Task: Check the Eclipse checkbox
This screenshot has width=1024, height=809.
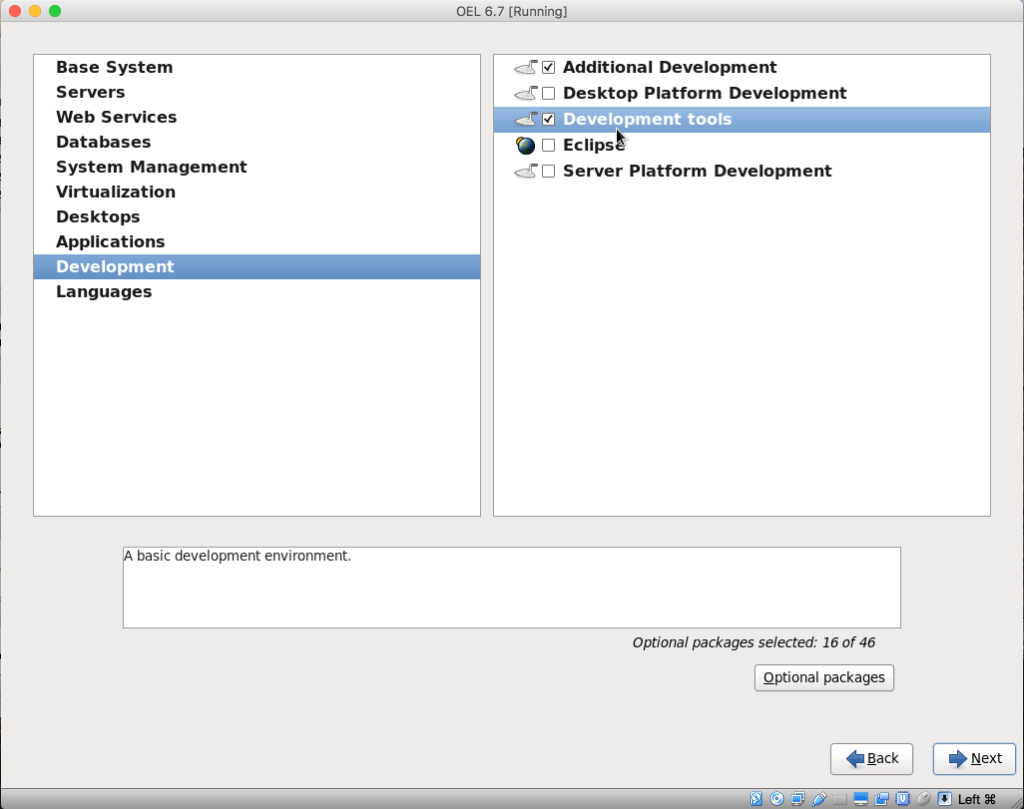Action: click(x=549, y=145)
